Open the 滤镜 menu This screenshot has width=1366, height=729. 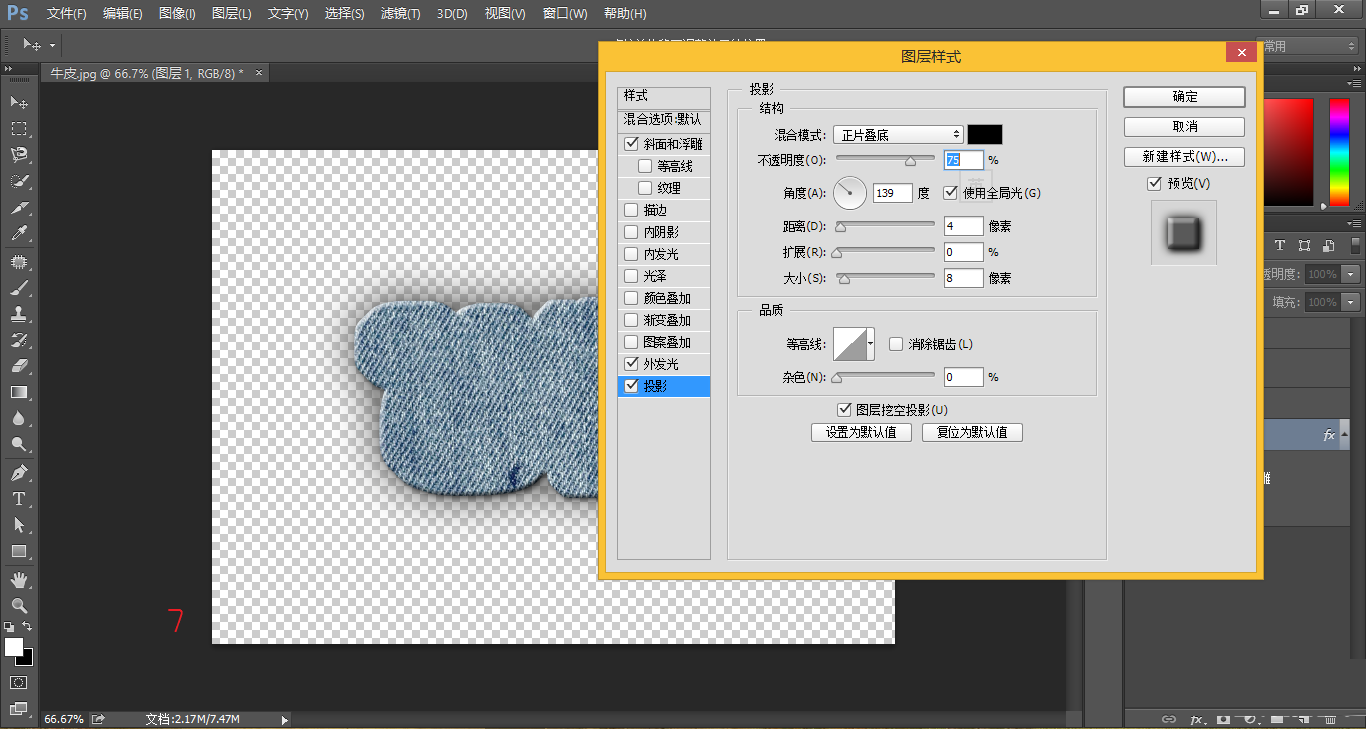point(400,13)
